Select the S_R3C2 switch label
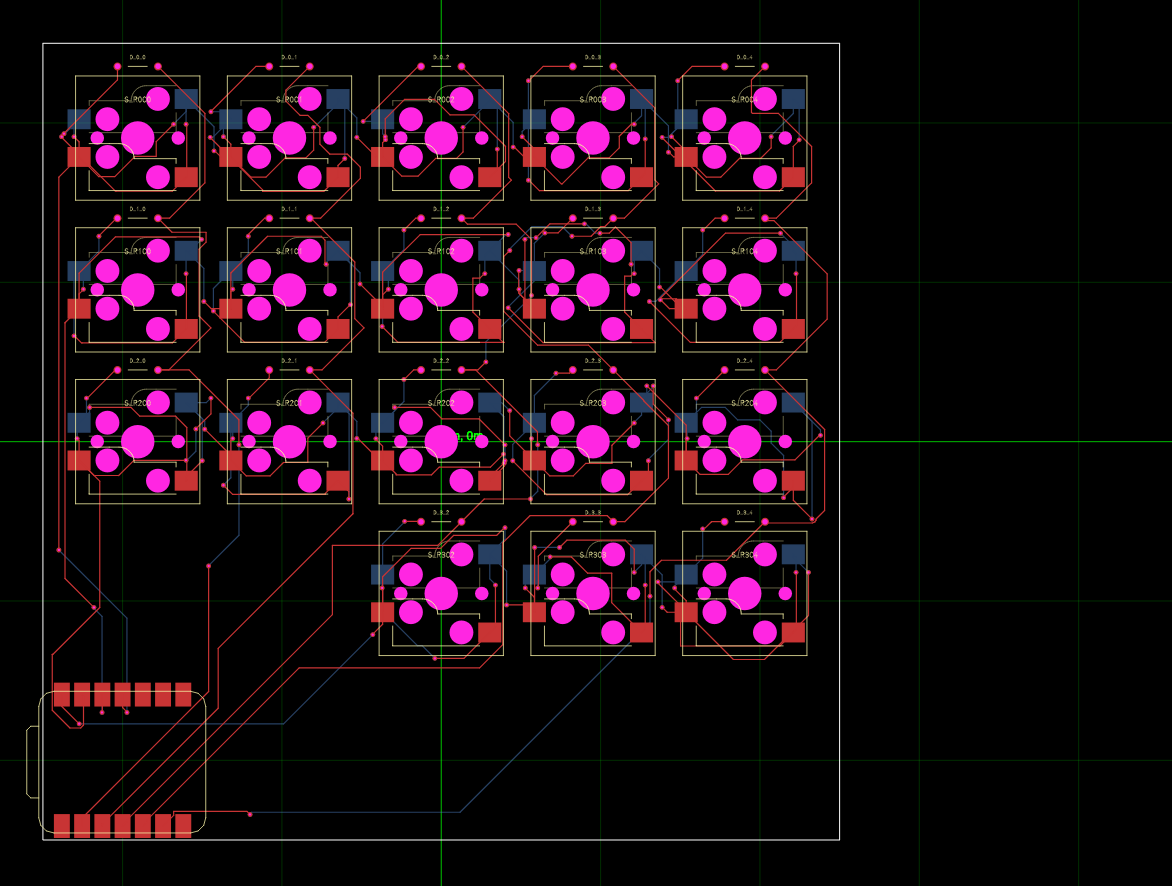The width and height of the screenshot is (1172, 886). (441, 555)
